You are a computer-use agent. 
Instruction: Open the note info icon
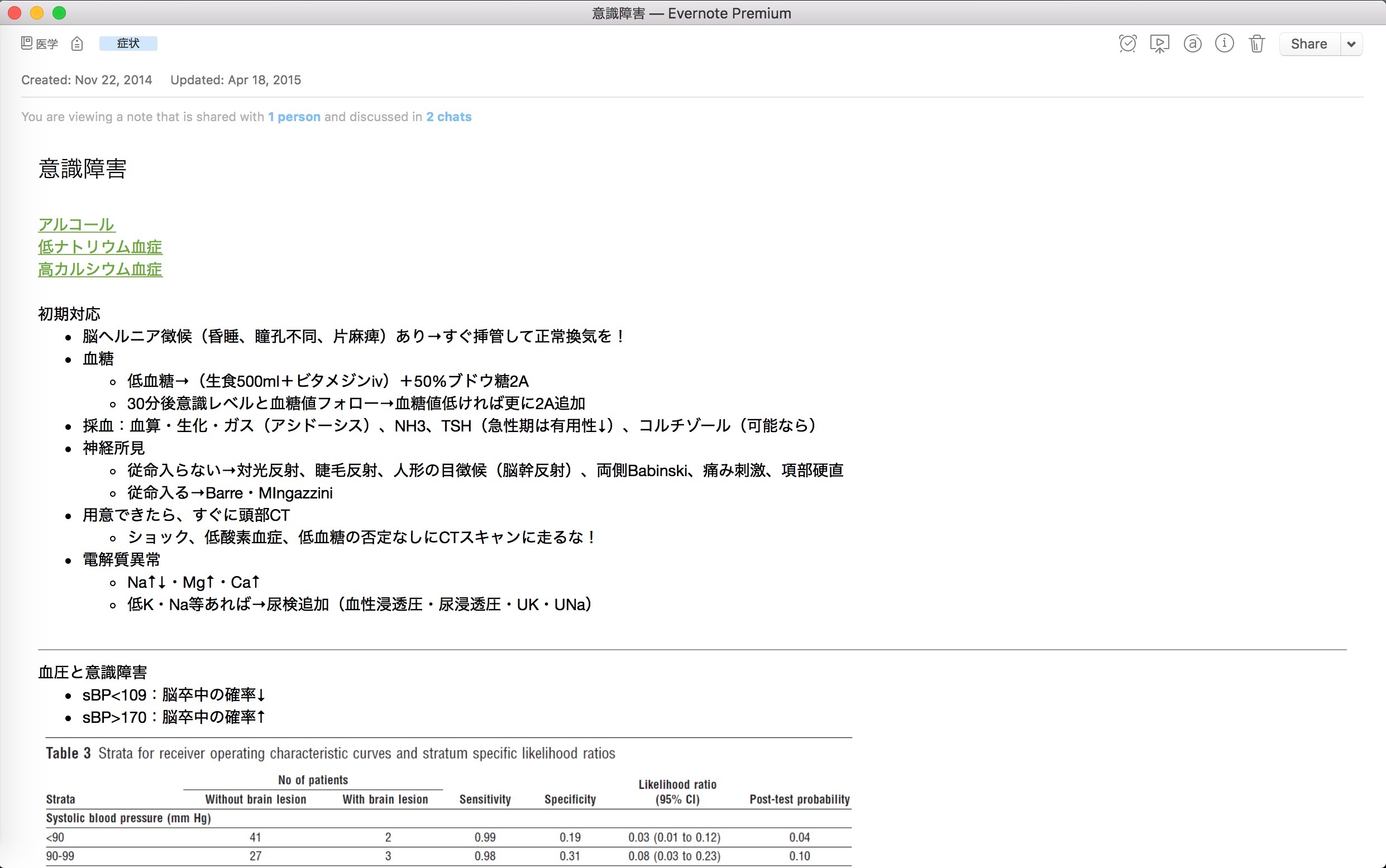1224,44
